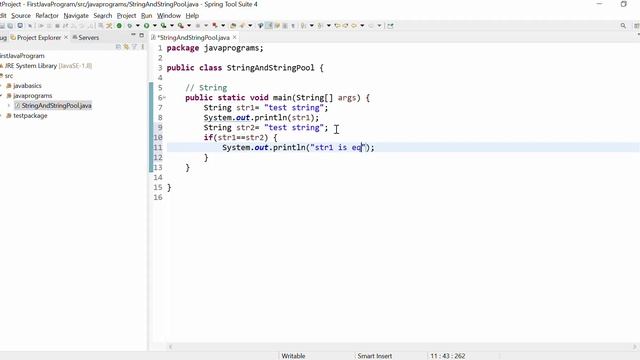Click the Debug bug icon

(130, 26)
